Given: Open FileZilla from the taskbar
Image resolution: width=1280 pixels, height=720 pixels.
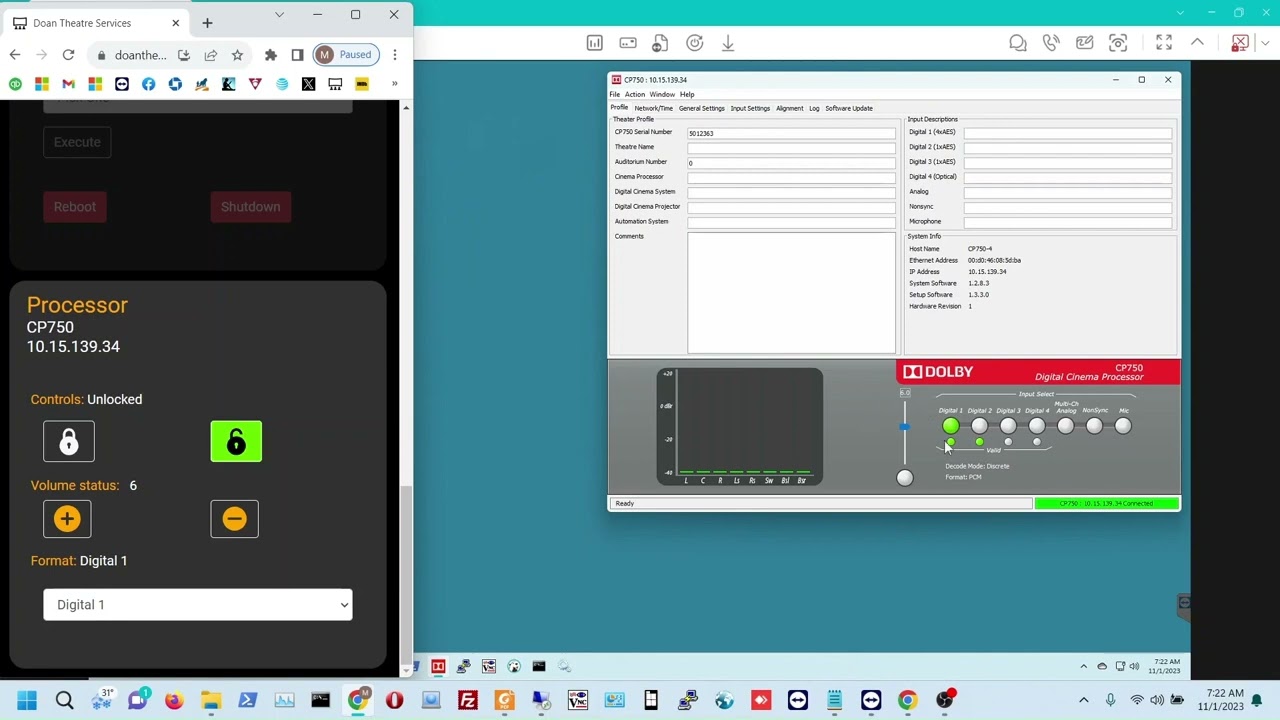Looking at the screenshot, I should pos(467,700).
